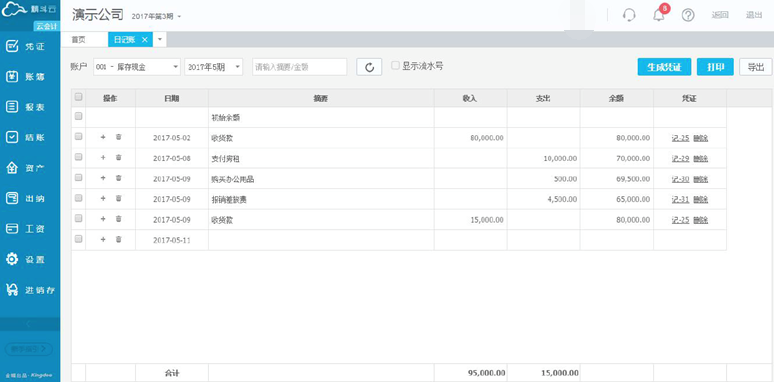Screen dimensions: 774x382
Task: Open the 设置 gear in sidebar
Action: click(30, 259)
